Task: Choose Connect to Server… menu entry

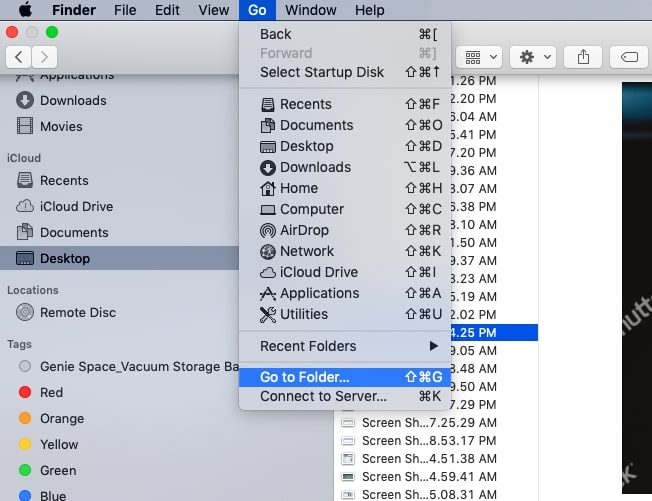Action: pyautogui.click(x=345, y=396)
